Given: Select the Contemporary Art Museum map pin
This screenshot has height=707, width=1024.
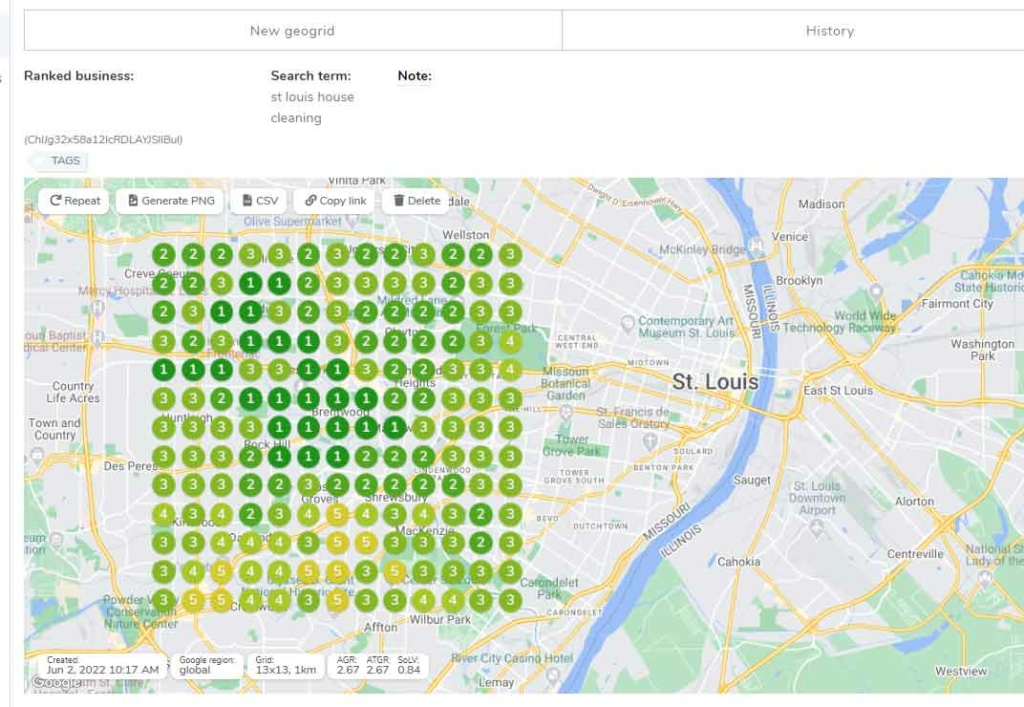Looking at the screenshot, I should tap(628, 322).
